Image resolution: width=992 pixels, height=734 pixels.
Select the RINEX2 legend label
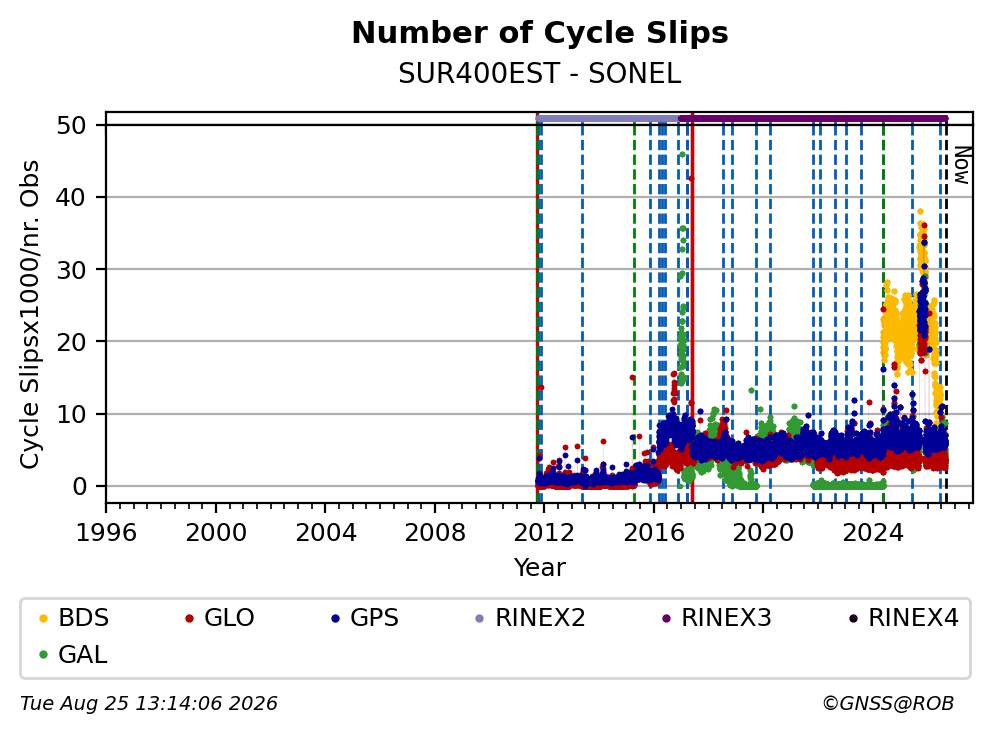540,618
